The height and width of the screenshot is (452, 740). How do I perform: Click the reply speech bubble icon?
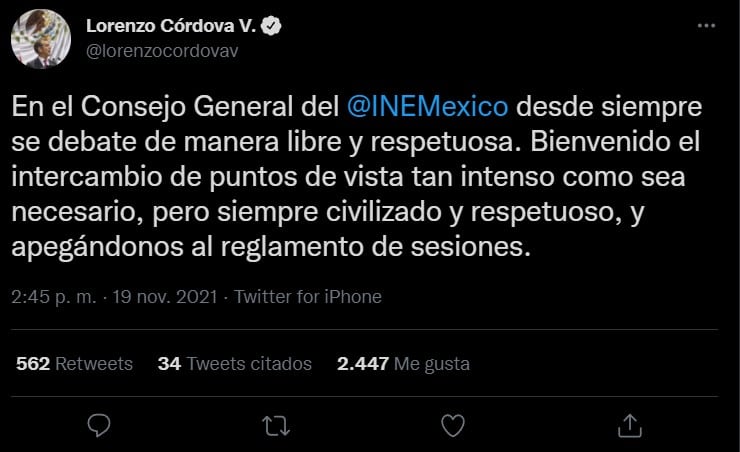click(98, 426)
